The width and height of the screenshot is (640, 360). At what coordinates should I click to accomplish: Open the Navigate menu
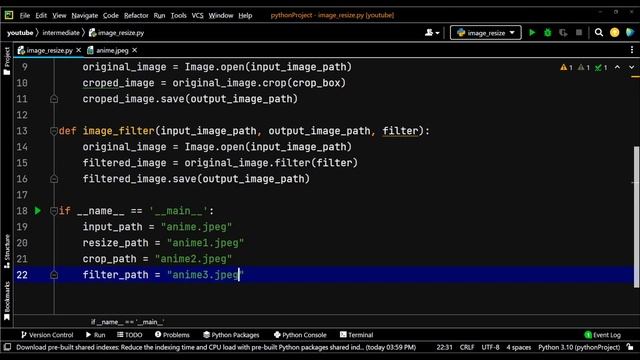click(x=84, y=16)
